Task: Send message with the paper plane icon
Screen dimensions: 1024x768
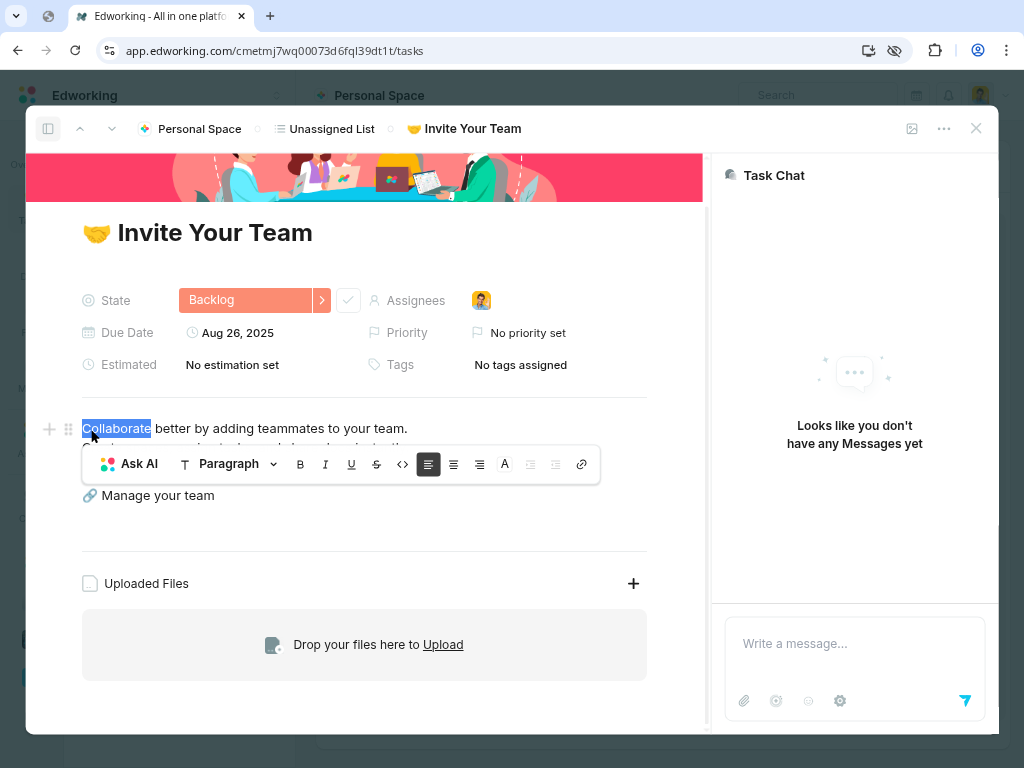Action: 965,701
